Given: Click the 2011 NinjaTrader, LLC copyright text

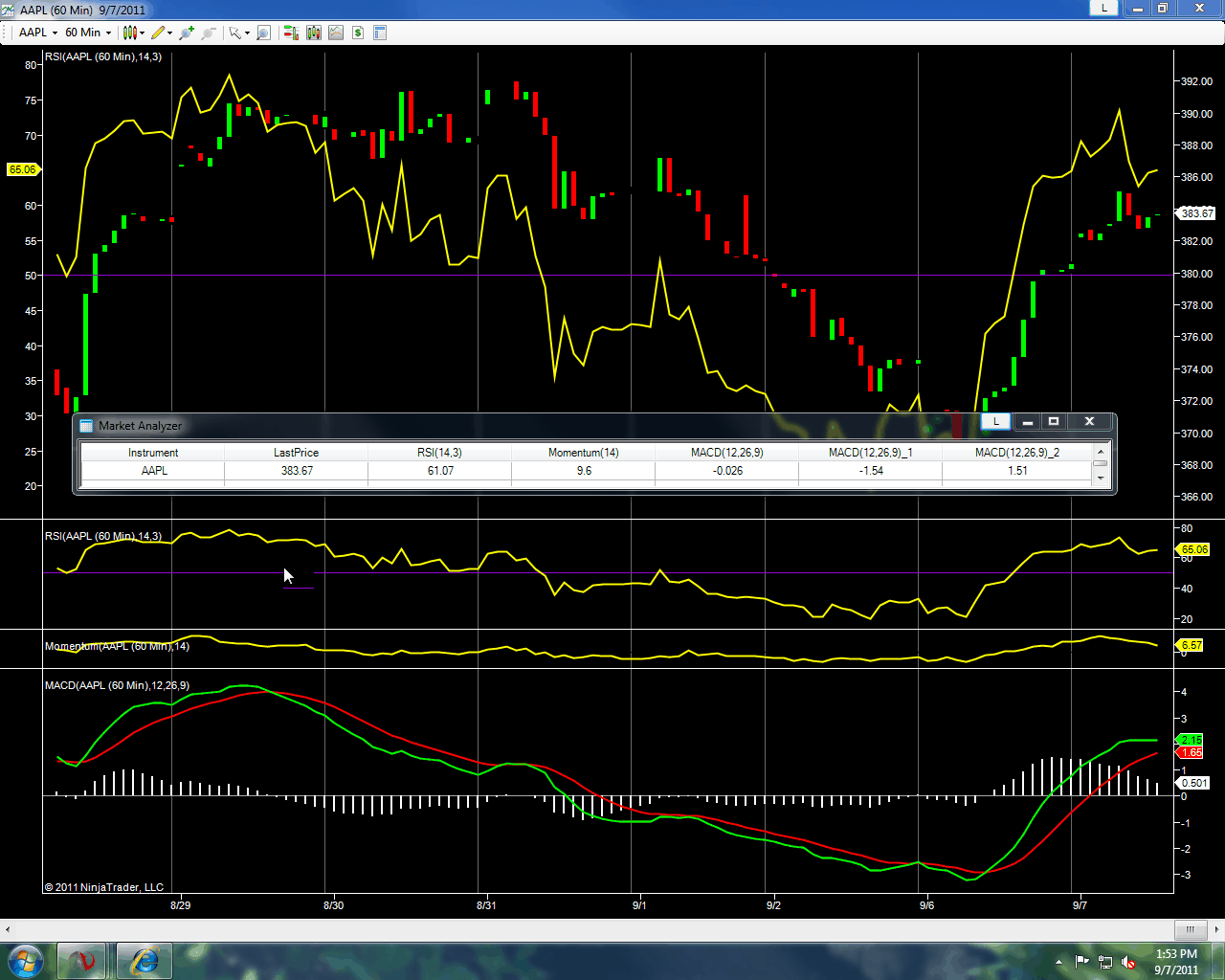Looking at the screenshot, I should pos(103,887).
